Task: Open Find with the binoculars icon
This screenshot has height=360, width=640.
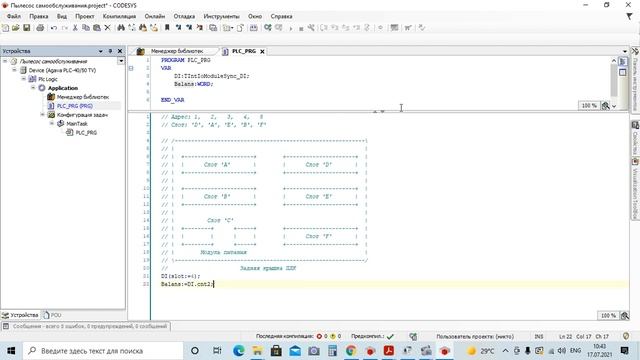Action: coord(121,28)
